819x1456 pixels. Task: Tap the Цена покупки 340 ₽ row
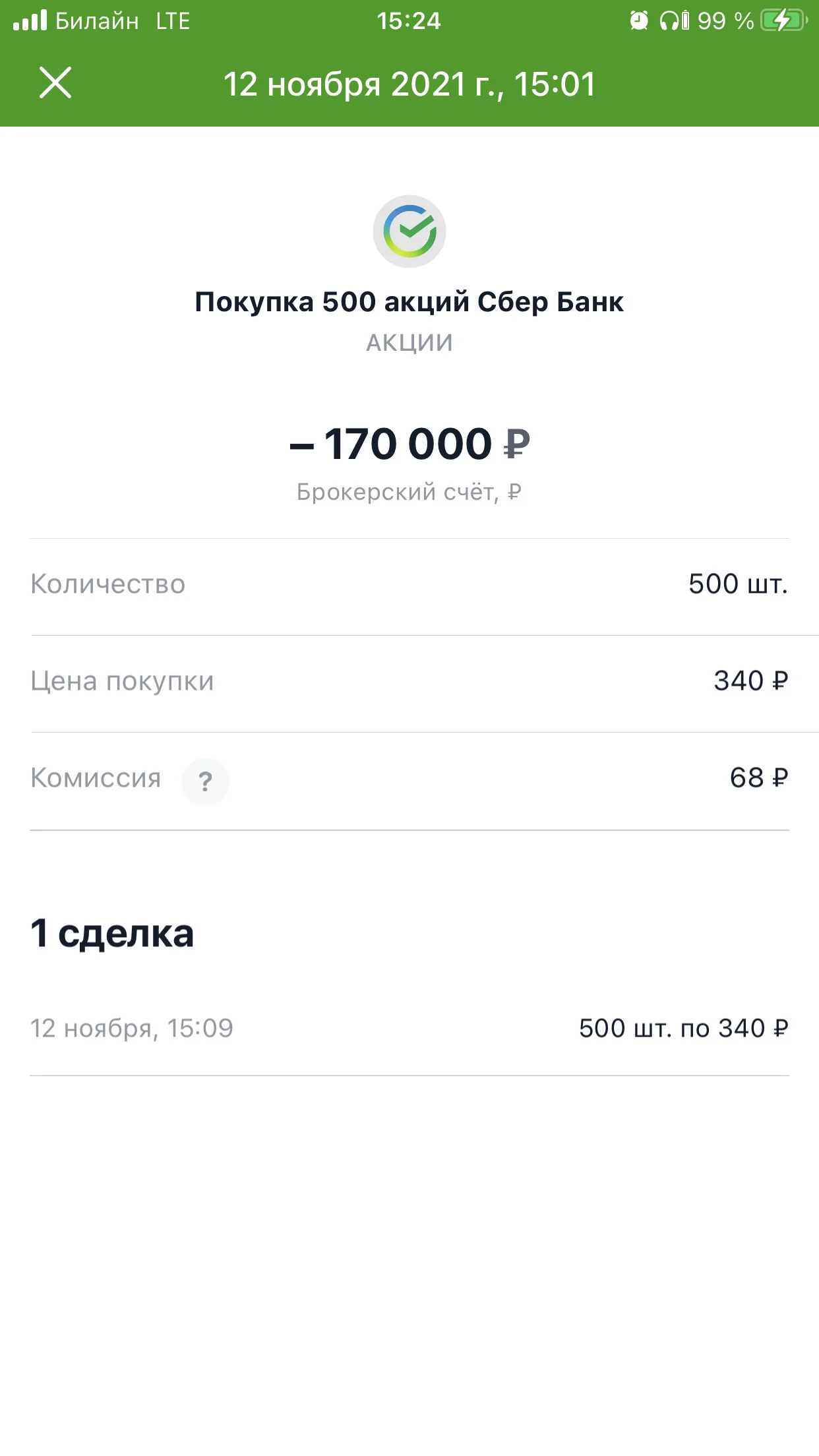[409, 681]
